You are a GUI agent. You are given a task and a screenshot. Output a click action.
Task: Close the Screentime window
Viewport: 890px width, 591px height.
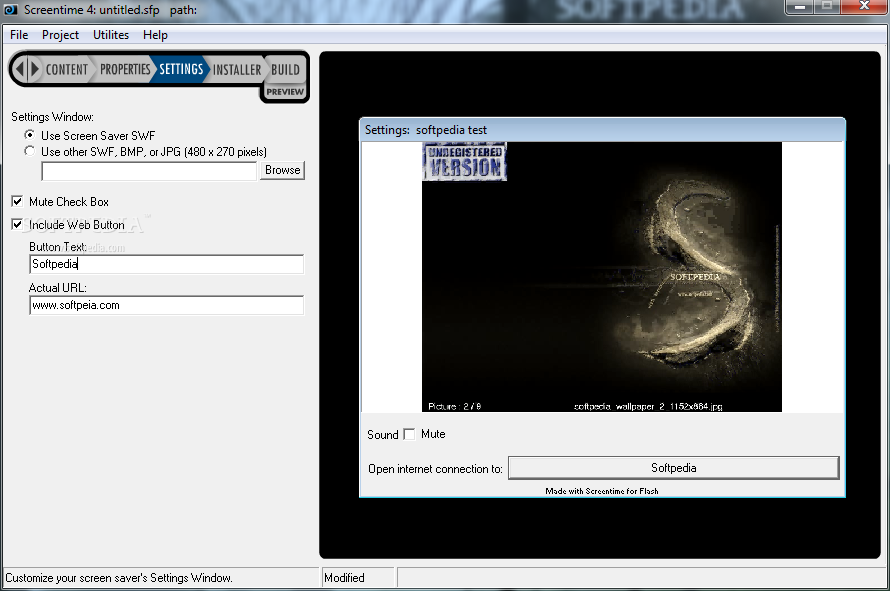(864, 7)
